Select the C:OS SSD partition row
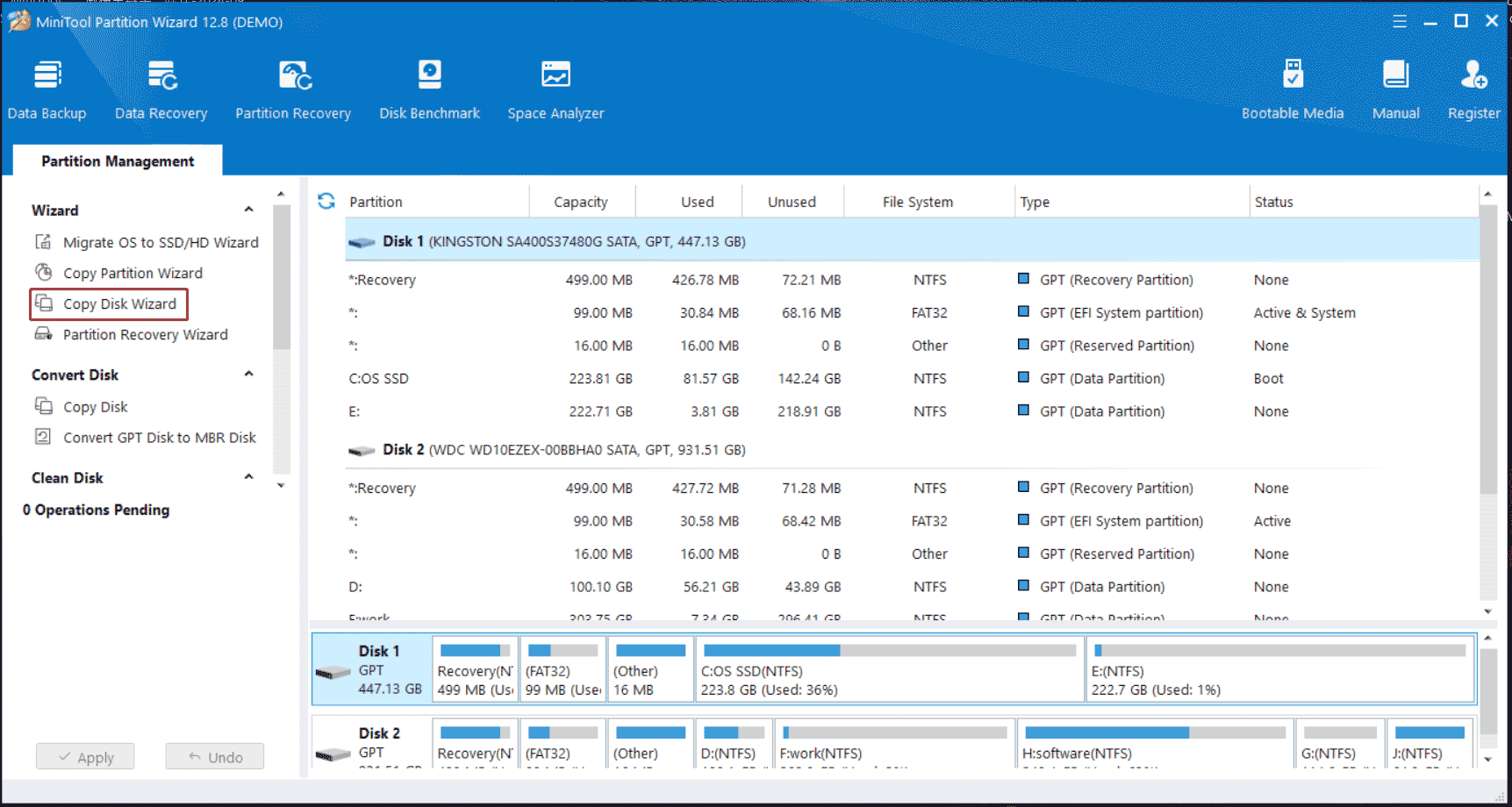Viewport: 1512px width, 807px height. click(x=912, y=379)
